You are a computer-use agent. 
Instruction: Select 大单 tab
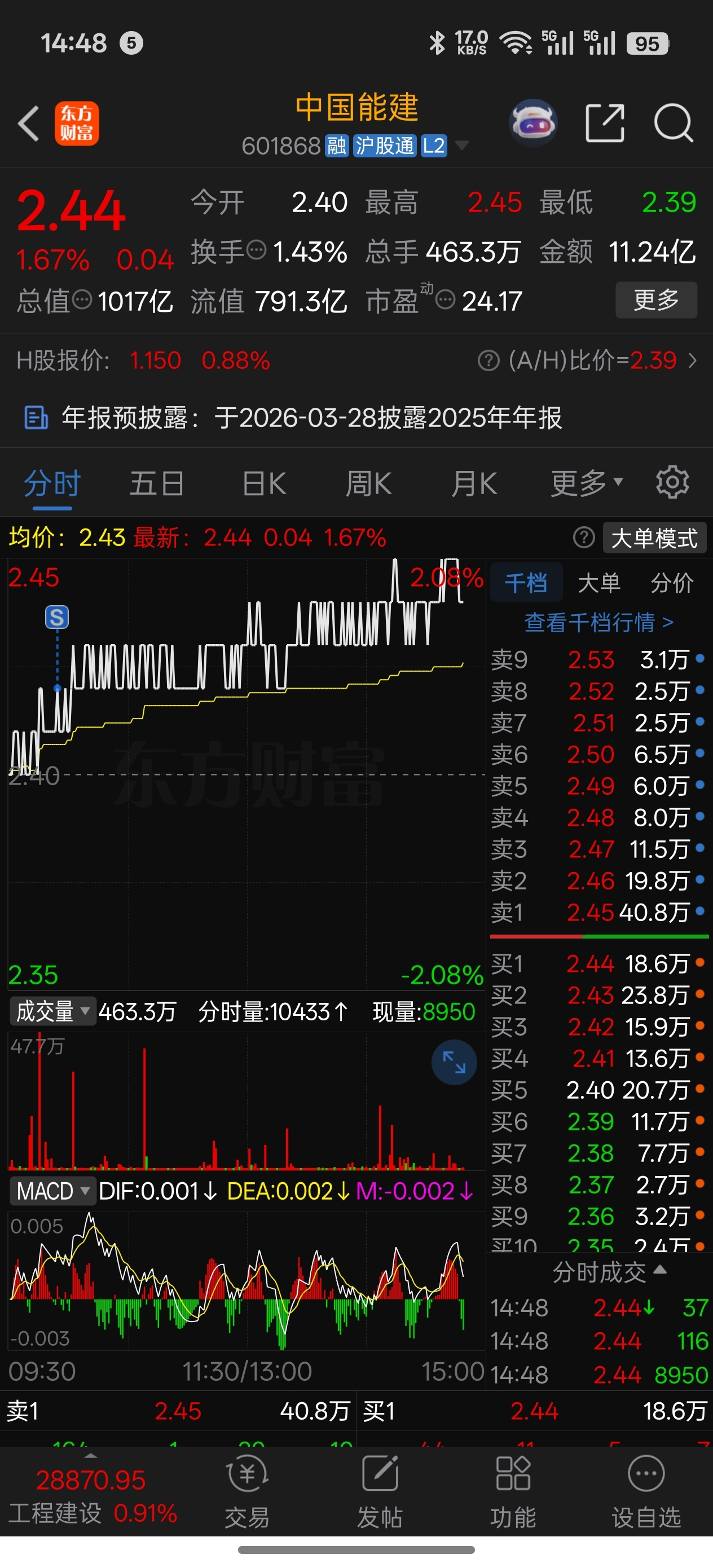point(598,583)
